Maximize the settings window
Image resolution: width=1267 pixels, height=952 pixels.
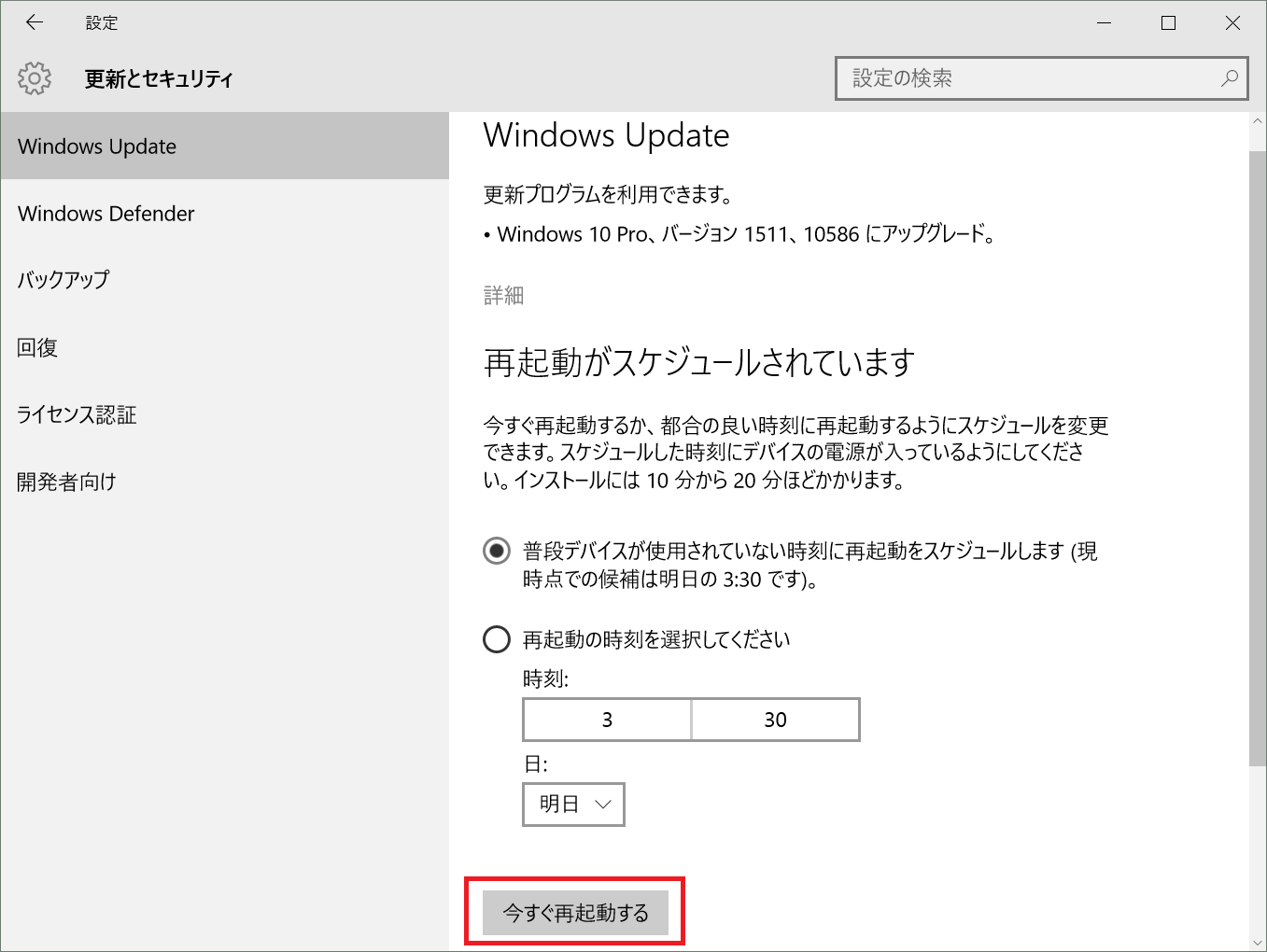[1168, 22]
